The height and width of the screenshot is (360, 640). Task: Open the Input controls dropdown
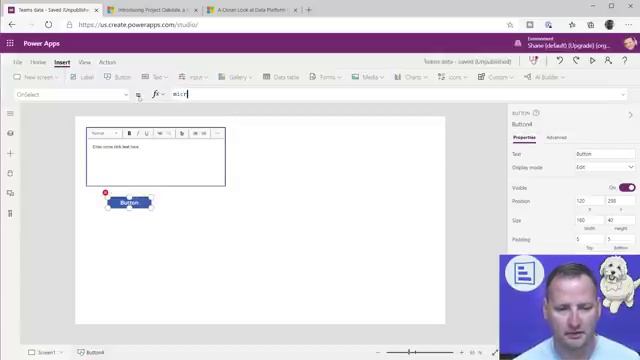coord(193,77)
